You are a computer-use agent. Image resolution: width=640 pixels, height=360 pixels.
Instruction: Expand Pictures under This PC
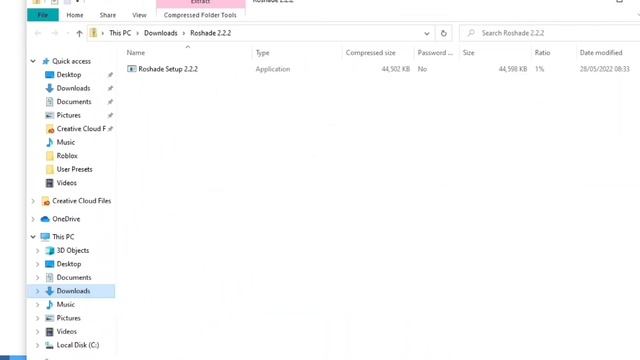pos(38,318)
